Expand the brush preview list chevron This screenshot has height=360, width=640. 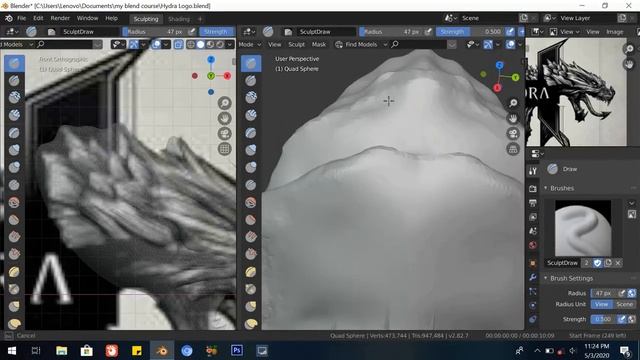point(632,203)
